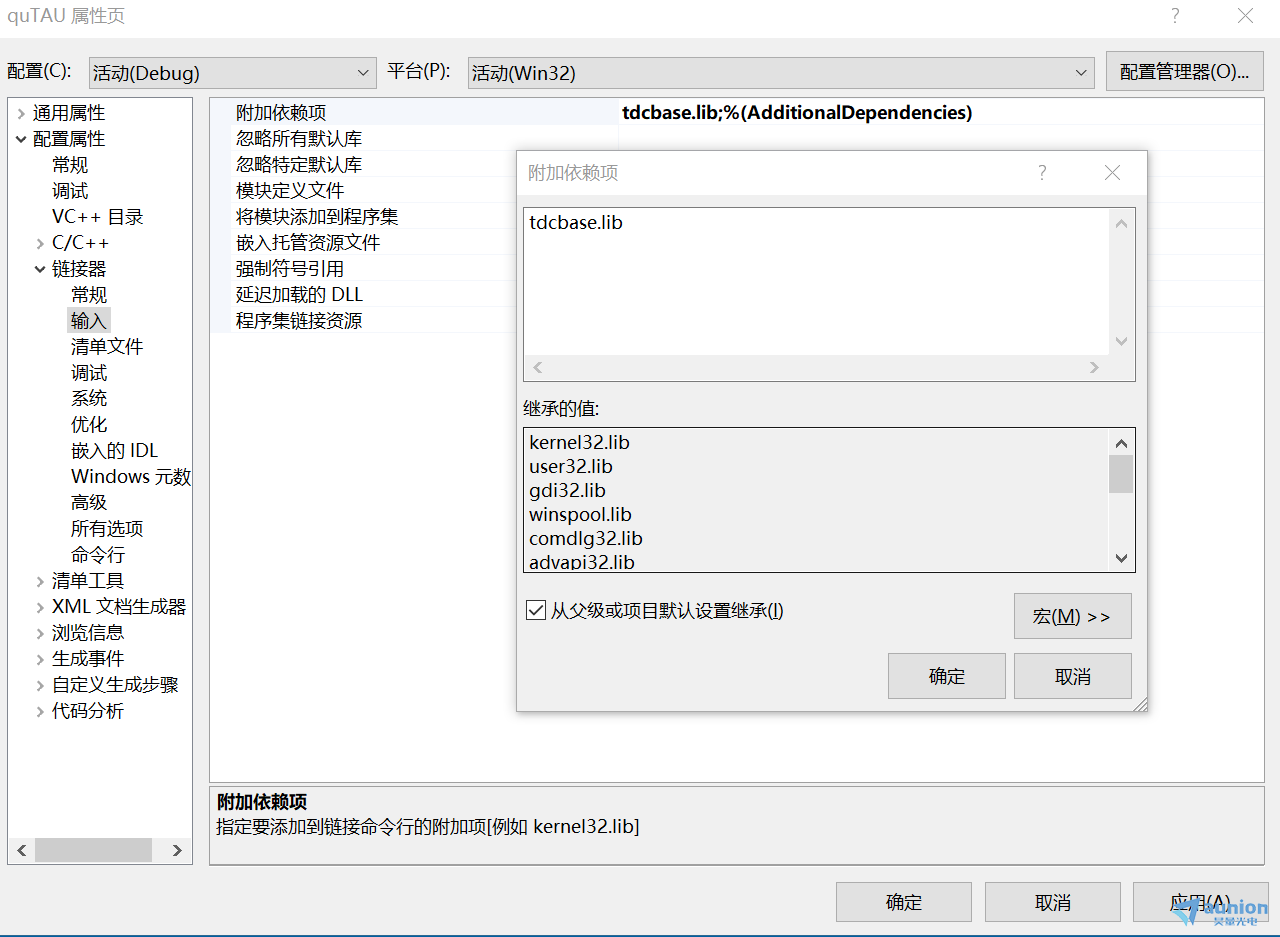1280x937 pixels.
Task: Expand the 生成事件 node
Action: (40, 659)
